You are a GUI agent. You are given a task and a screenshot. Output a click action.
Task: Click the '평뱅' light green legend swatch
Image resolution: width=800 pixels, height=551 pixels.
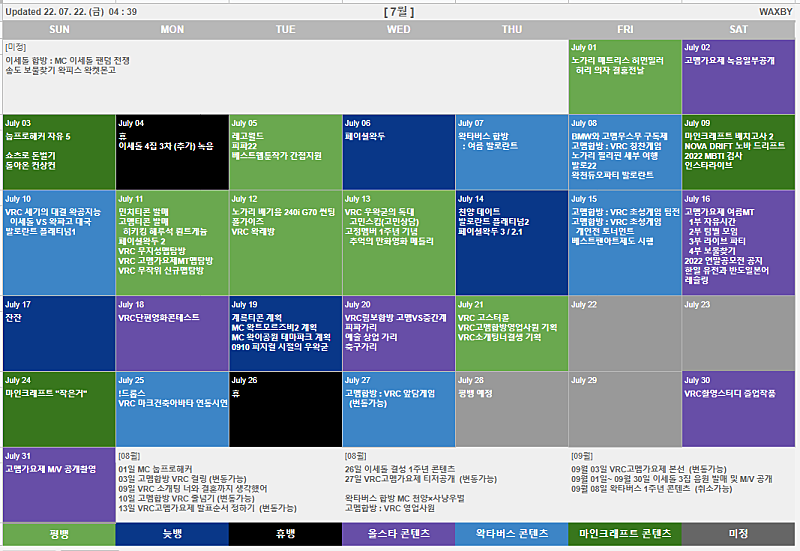(x=59, y=534)
